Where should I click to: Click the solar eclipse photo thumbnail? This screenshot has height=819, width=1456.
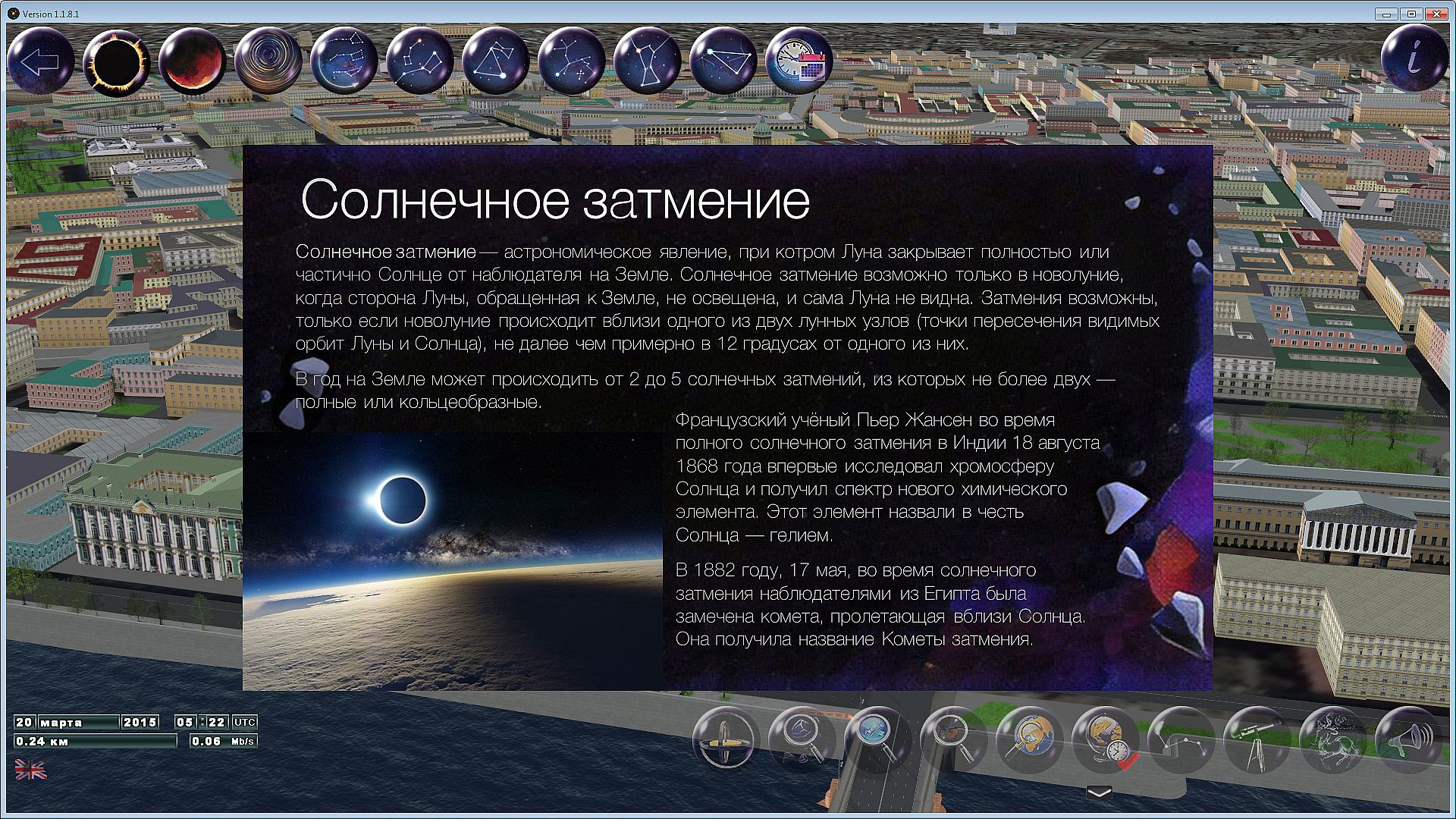[x=453, y=561]
